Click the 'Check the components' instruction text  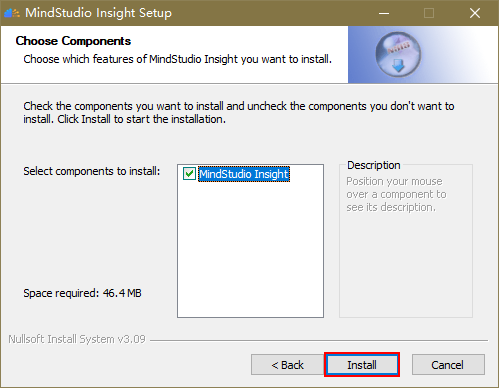pos(238,112)
